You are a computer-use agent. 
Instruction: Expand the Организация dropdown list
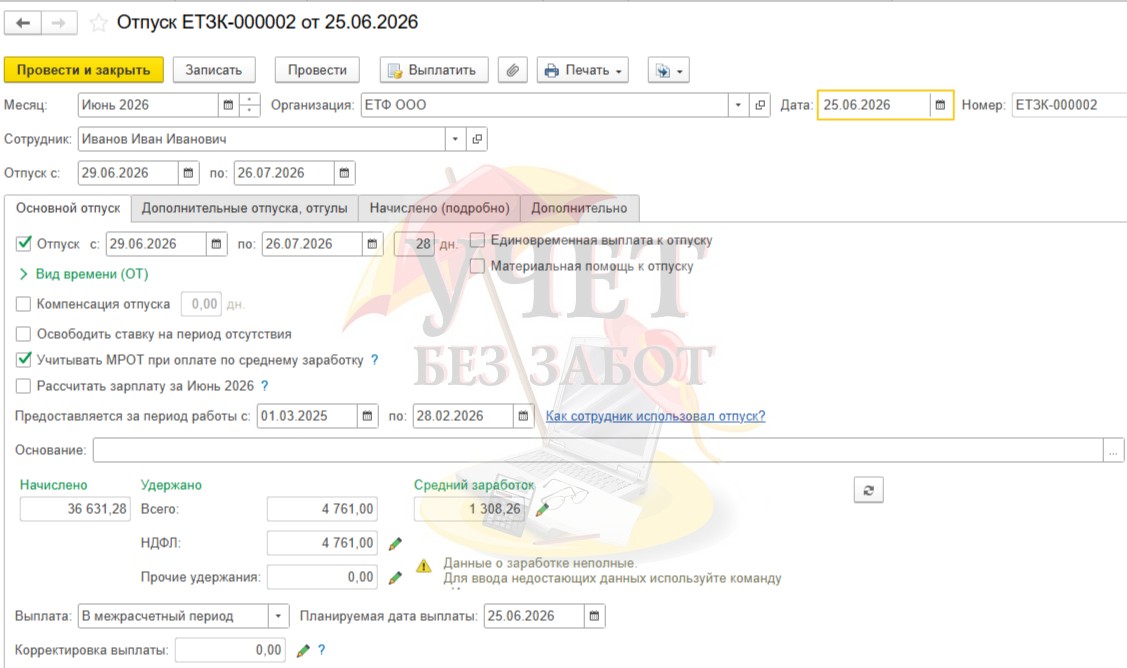coord(738,105)
